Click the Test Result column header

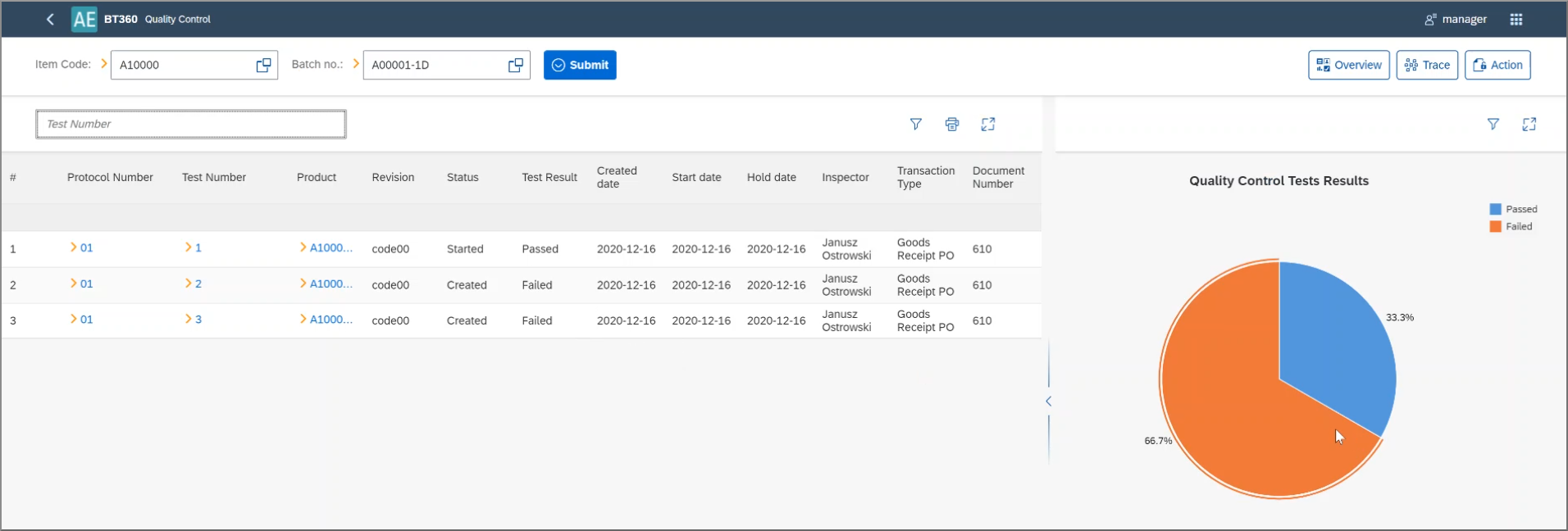click(x=549, y=177)
